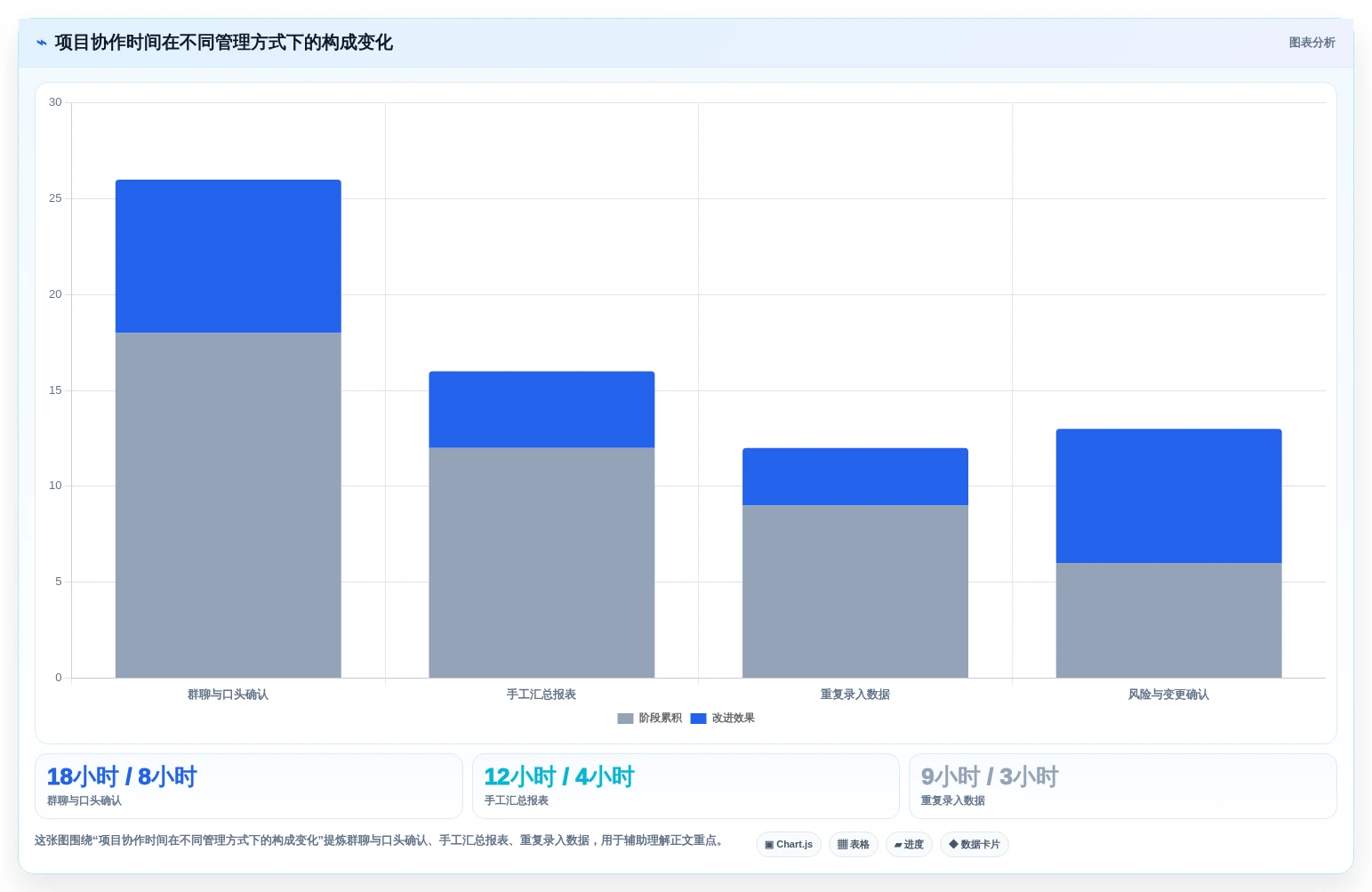Toggle the 改进效果 legend item
Screen dimensions: 1372x892
coord(722,719)
